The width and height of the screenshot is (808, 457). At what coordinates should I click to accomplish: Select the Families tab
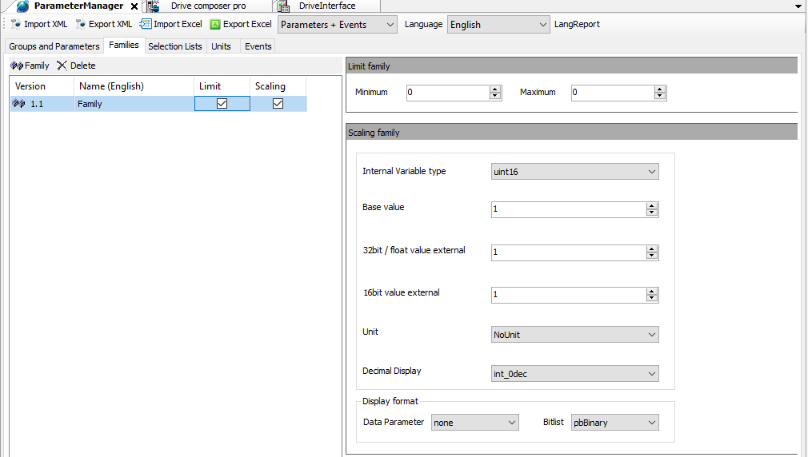(x=124, y=45)
